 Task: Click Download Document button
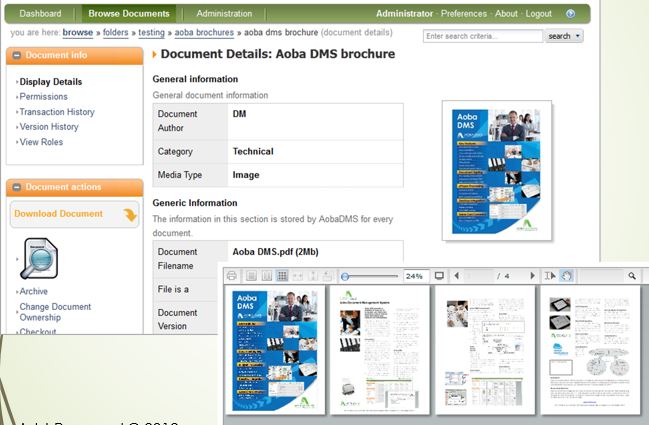pyautogui.click(x=75, y=214)
